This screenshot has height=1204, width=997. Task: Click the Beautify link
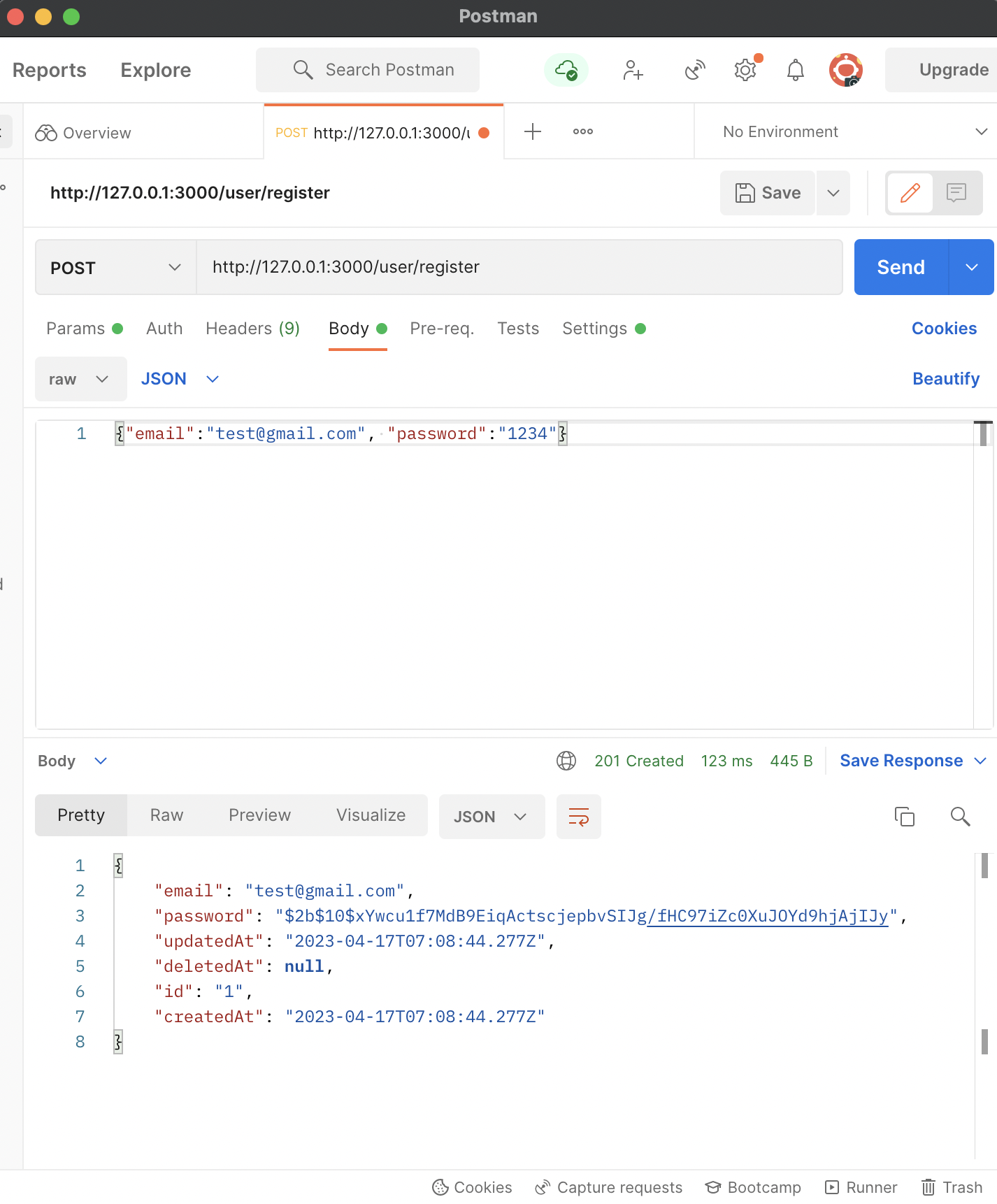click(946, 379)
